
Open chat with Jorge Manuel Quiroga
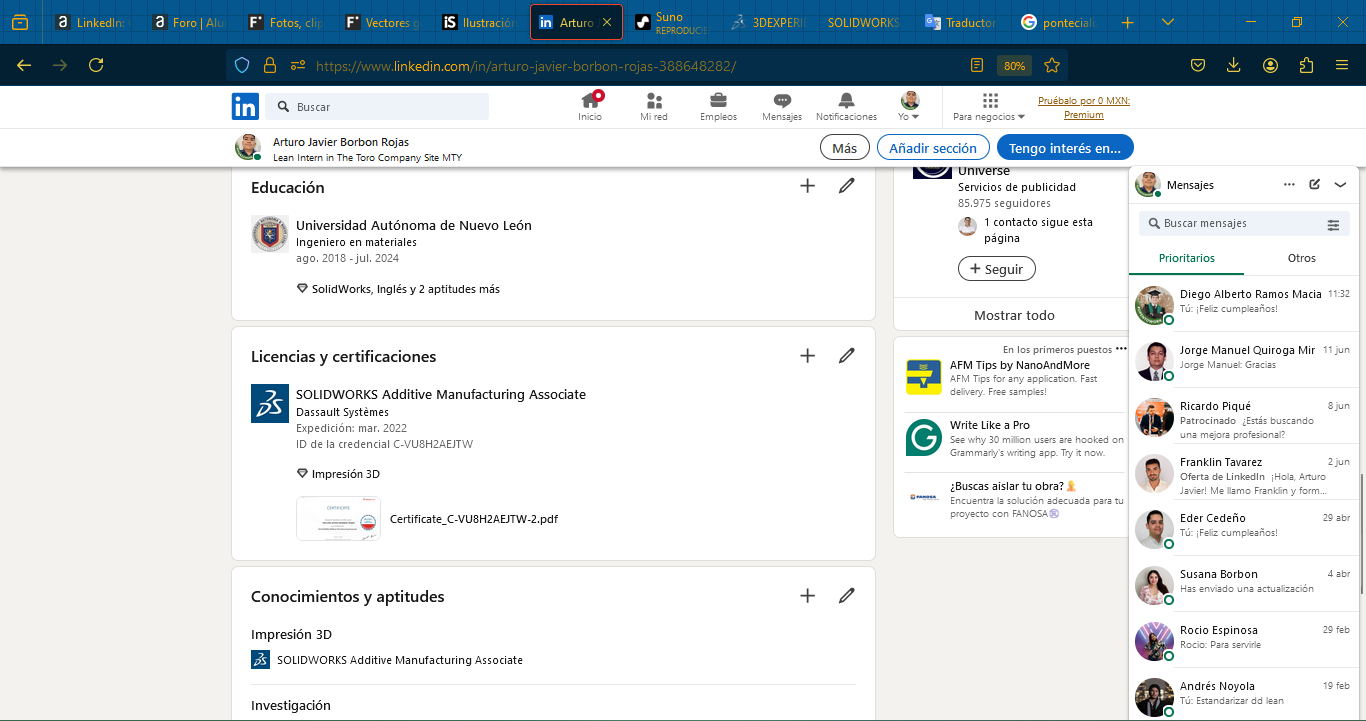(x=1243, y=359)
